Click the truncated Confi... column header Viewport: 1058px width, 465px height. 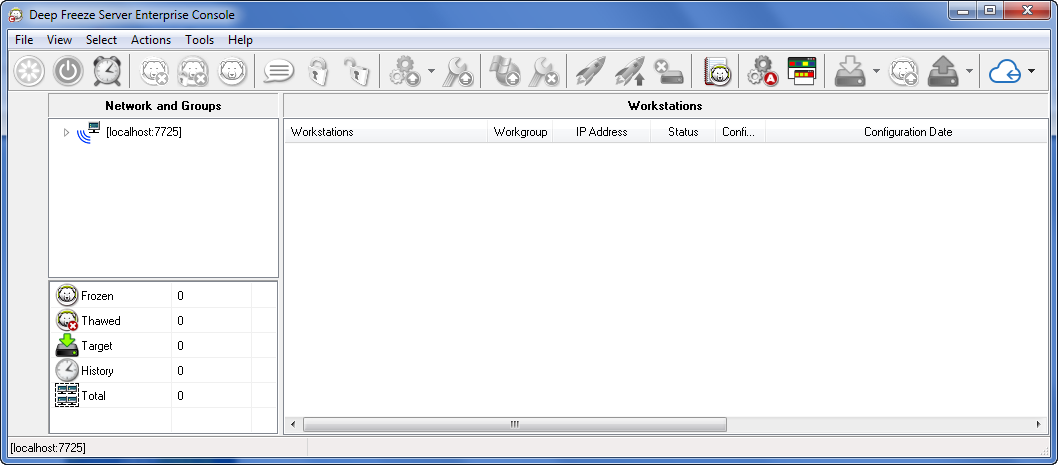pyautogui.click(x=740, y=132)
